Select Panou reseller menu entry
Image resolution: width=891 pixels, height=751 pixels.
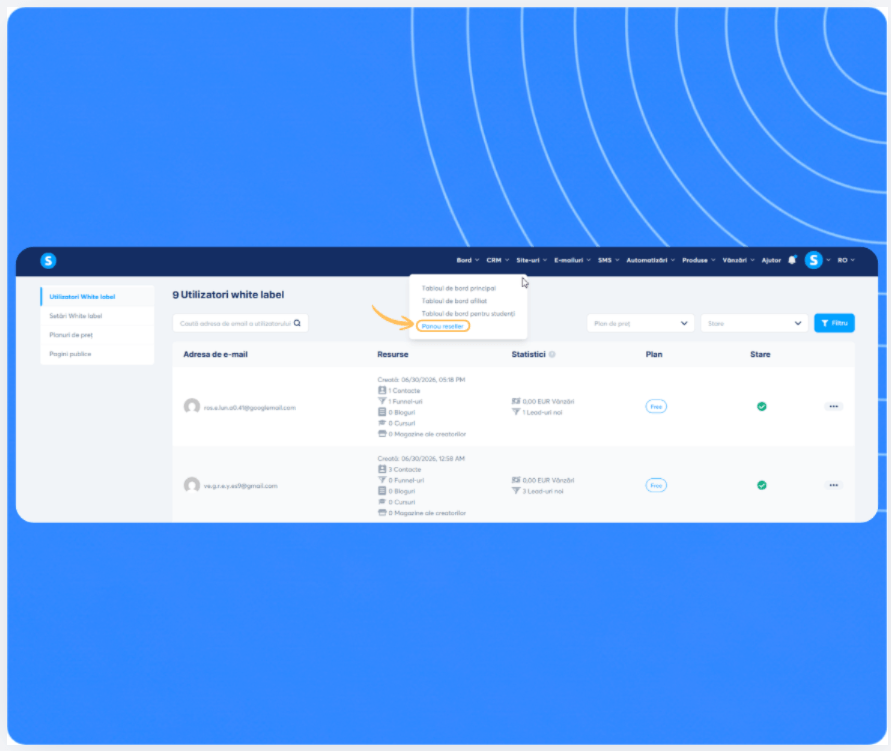[443, 326]
